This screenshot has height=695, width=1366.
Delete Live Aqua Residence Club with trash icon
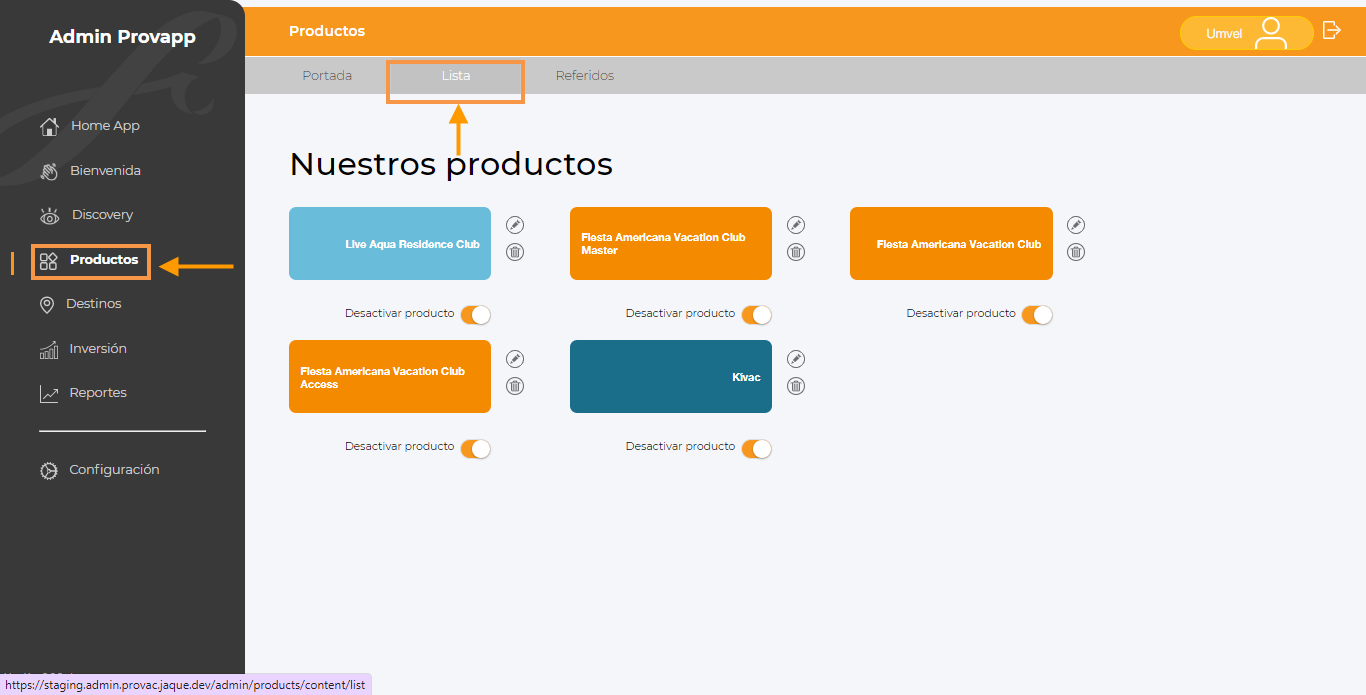[515, 252]
